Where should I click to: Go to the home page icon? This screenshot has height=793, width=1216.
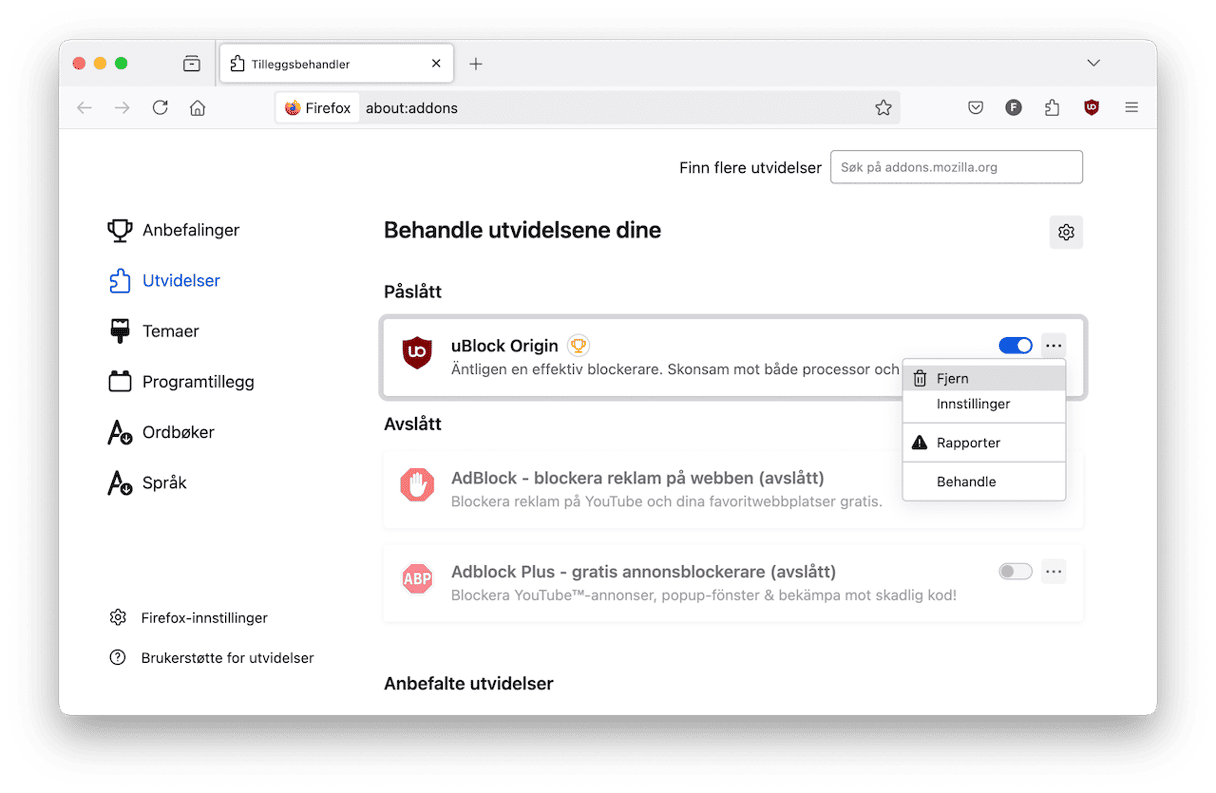pyautogui.click(x=198, y=108)
